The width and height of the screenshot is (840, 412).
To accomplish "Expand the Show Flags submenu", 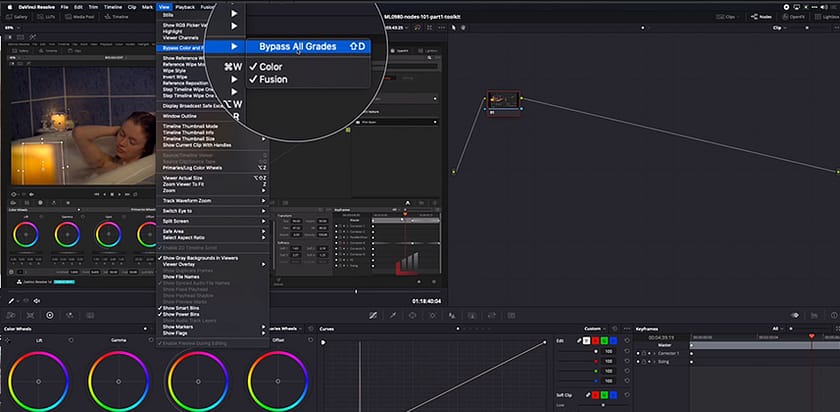I will point(212,333).
